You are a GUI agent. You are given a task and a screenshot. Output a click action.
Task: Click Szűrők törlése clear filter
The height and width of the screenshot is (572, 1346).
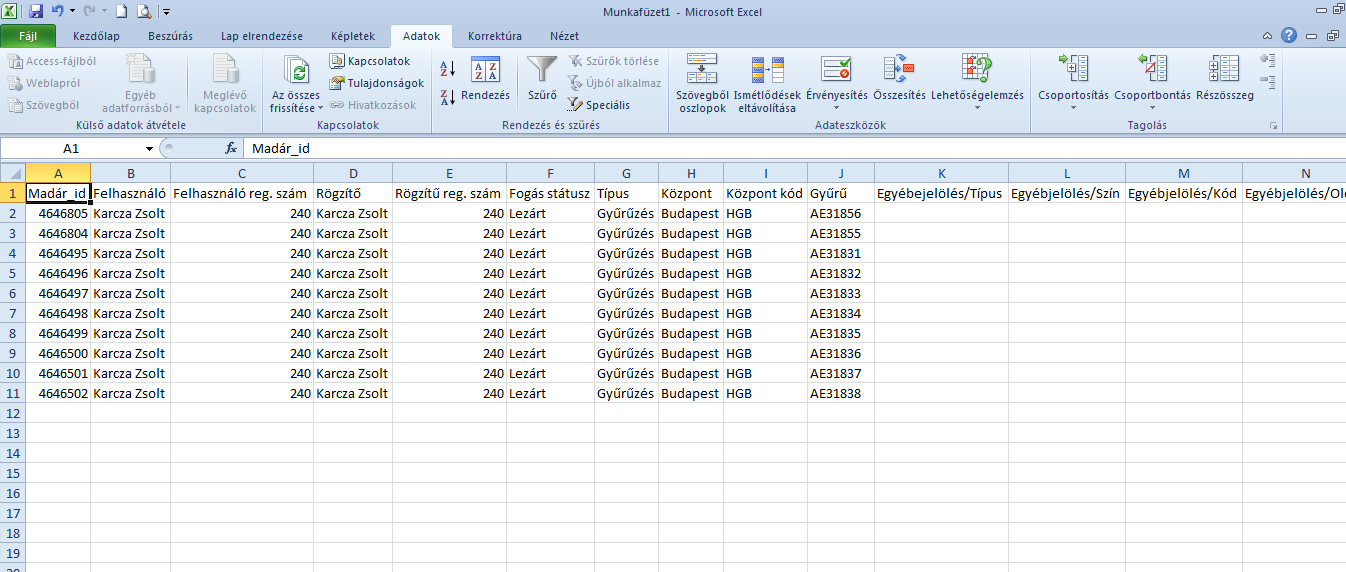(614, 61)
